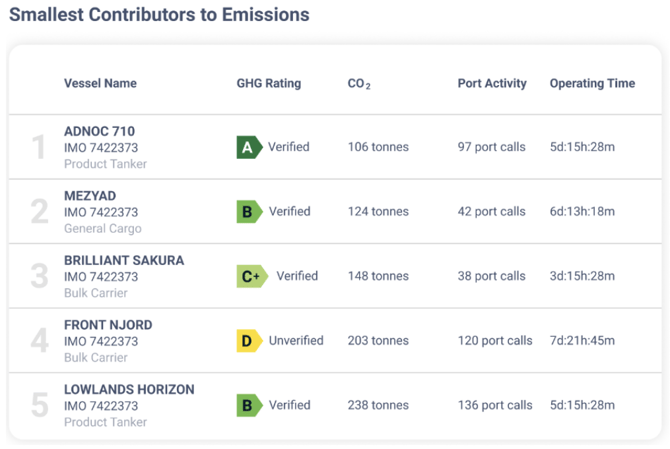Click the 124 tonnes value
670x449 pixels.
click(378, 211)
